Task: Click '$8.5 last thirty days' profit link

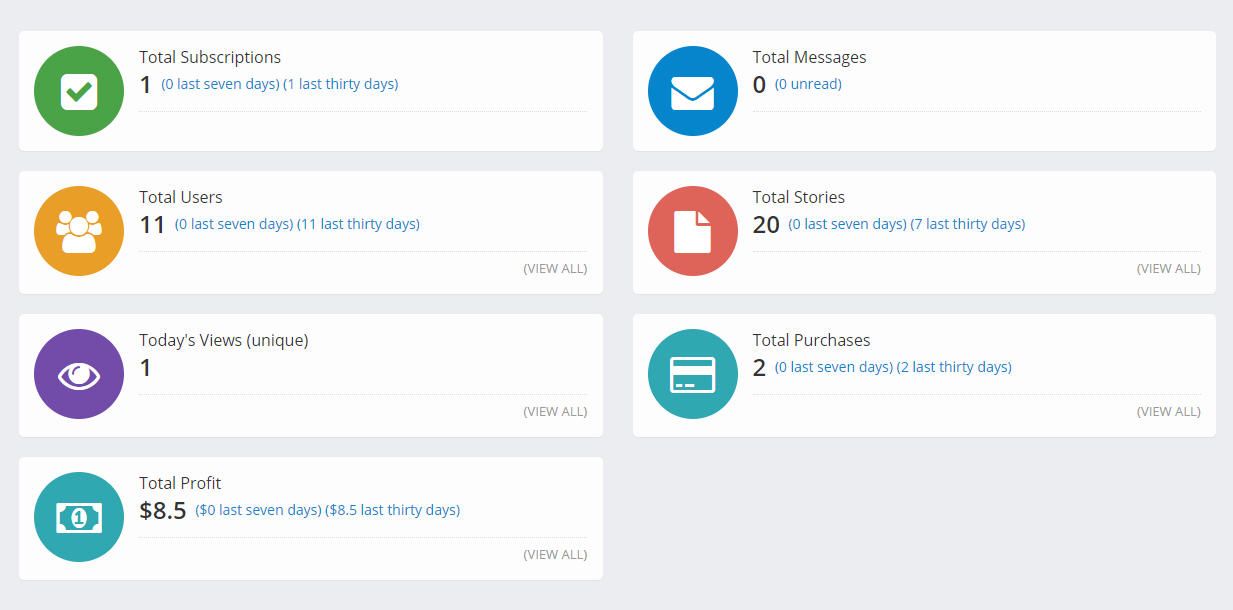Action: [x=392, y=510]
